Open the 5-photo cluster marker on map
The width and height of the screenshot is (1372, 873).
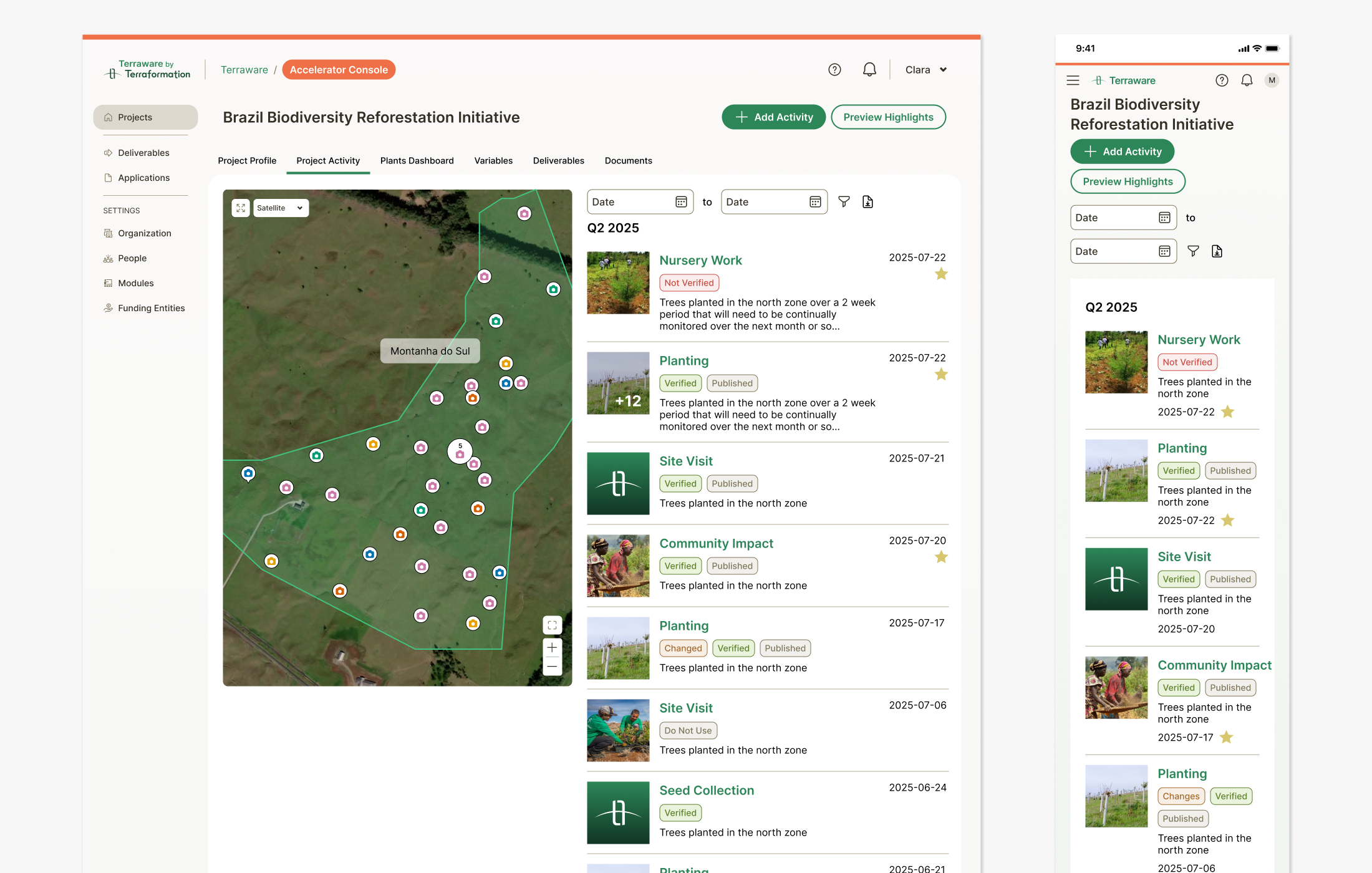pos(460,451)
